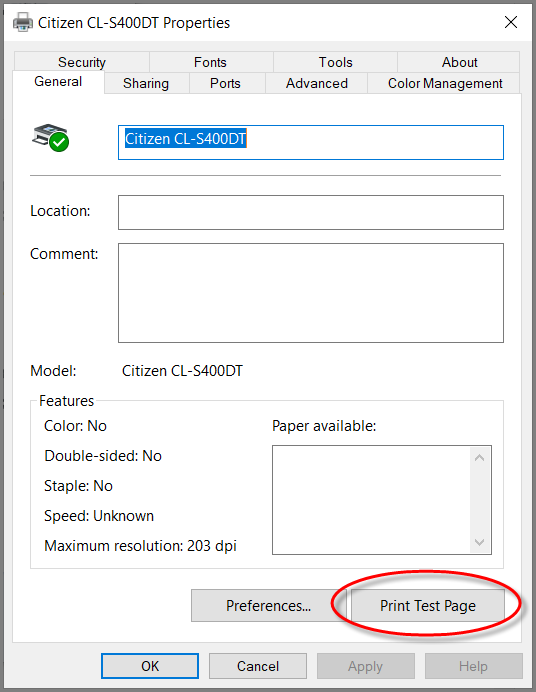The height and width of the screenshot is (692, 536).
Task: Click the 'Model:' label
Action: pyautogui.click(x=53, y=371)
